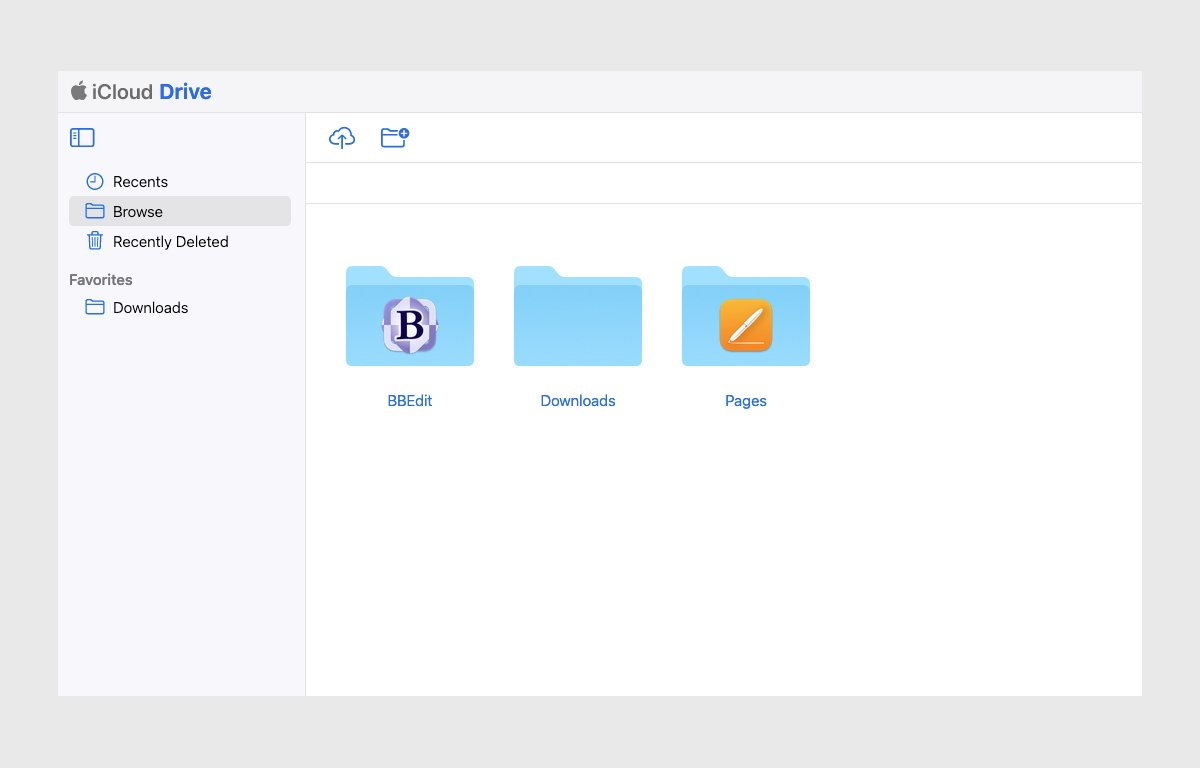Open Downloads under Favorites

pos(180,307)
